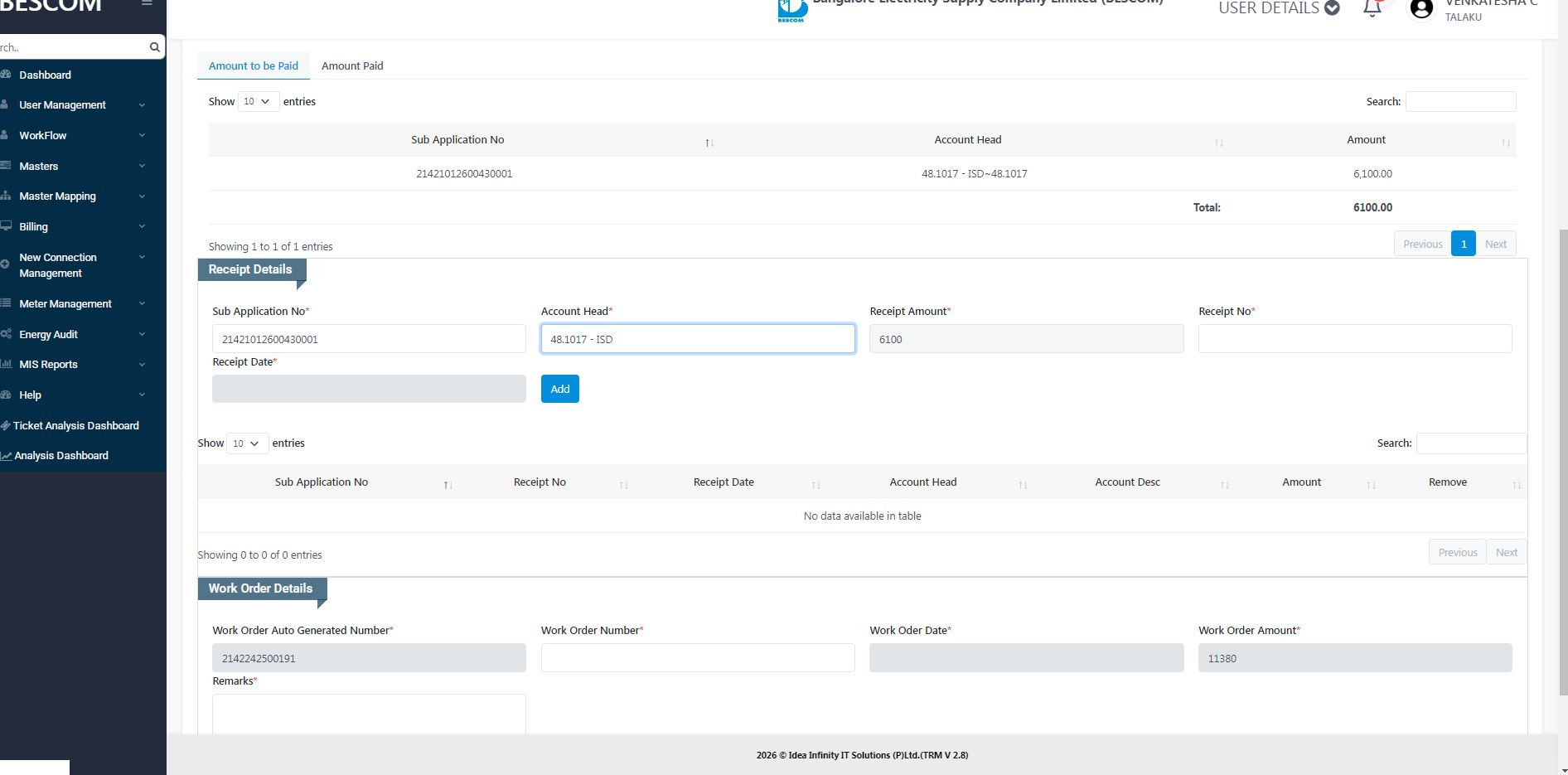Expand the New Connection Management submenu
The width and height of the screenshot is (1568, 775).
click(142, 257)
